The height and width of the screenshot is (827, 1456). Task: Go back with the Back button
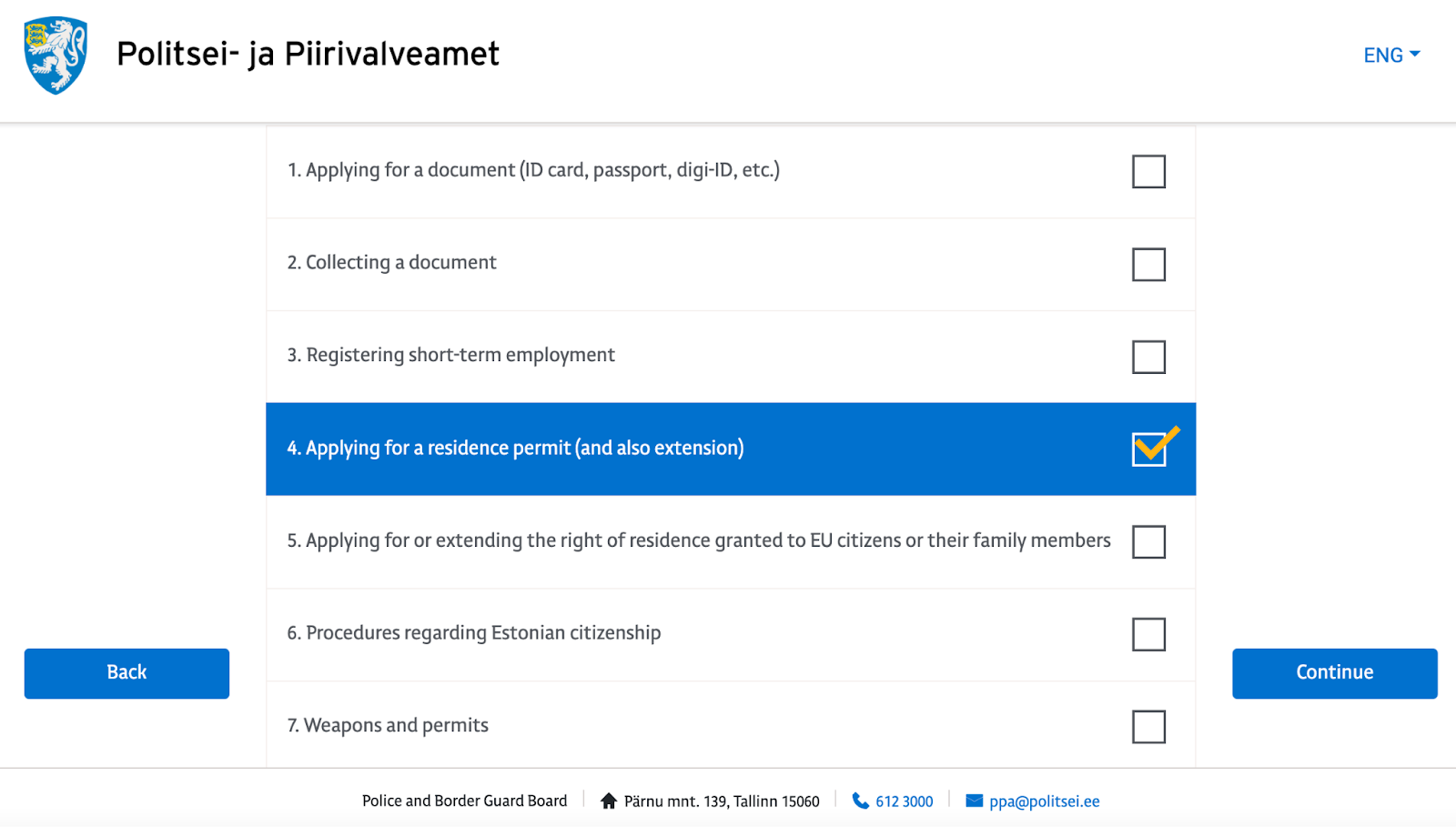tap(126, 673)
